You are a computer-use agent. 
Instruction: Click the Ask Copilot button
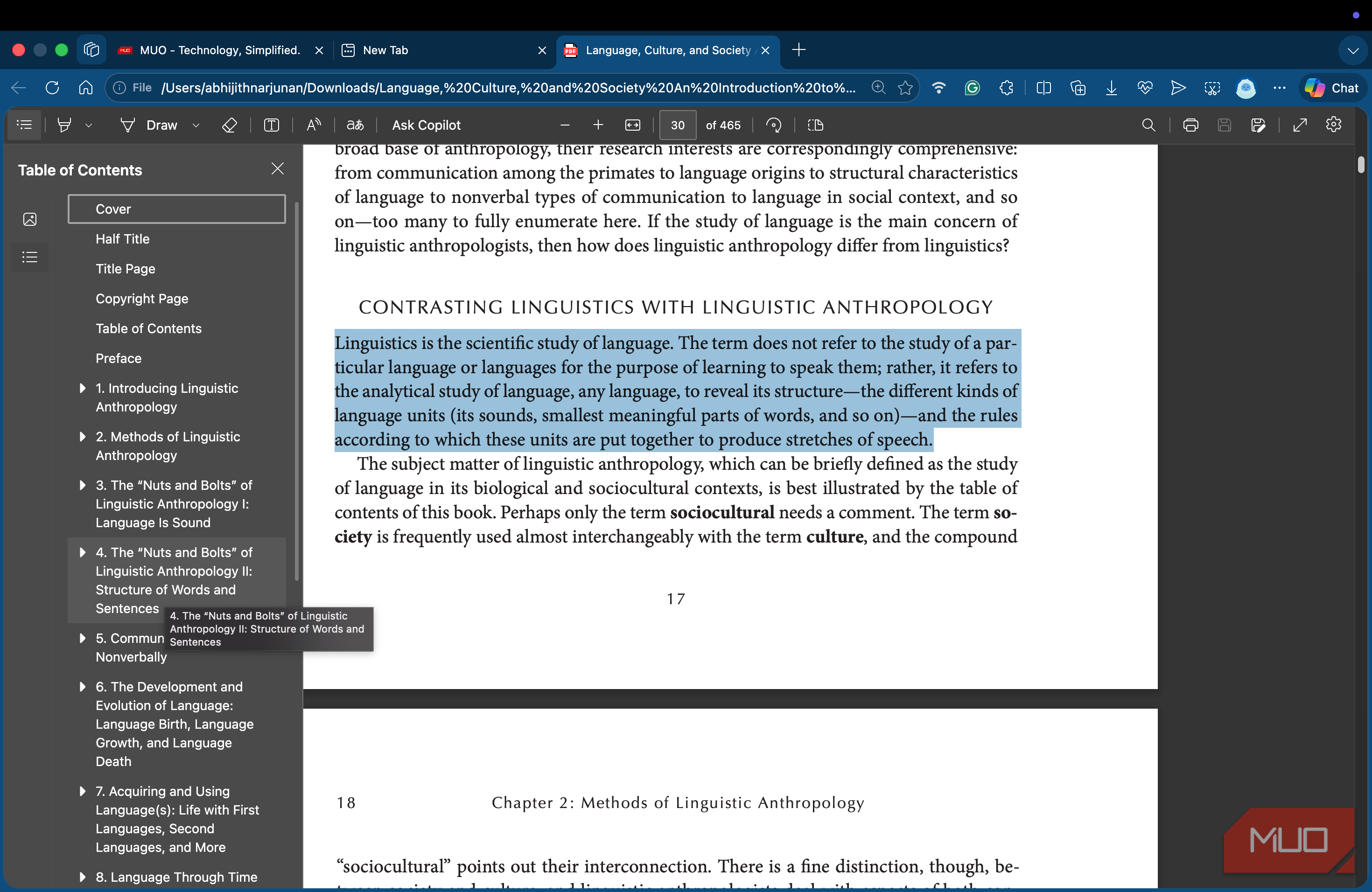click(x=426, y=125)
